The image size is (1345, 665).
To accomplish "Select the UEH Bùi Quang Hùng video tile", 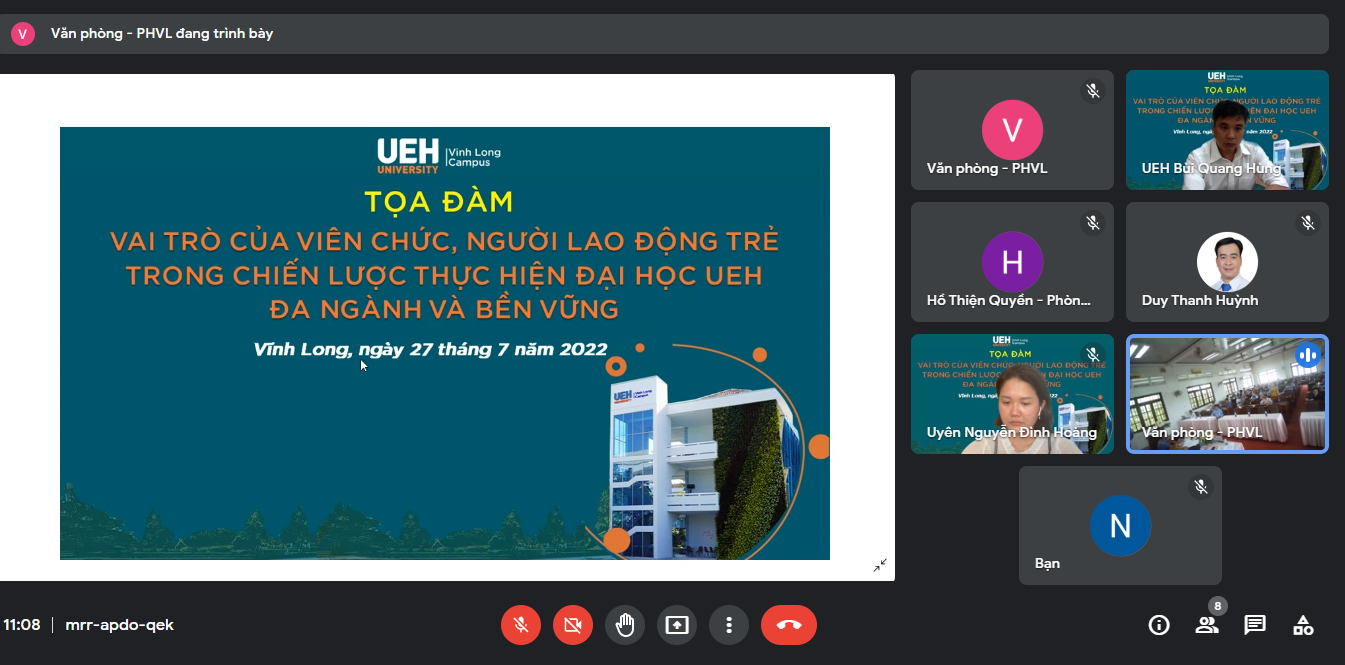I will click(x=1227, y=130).
